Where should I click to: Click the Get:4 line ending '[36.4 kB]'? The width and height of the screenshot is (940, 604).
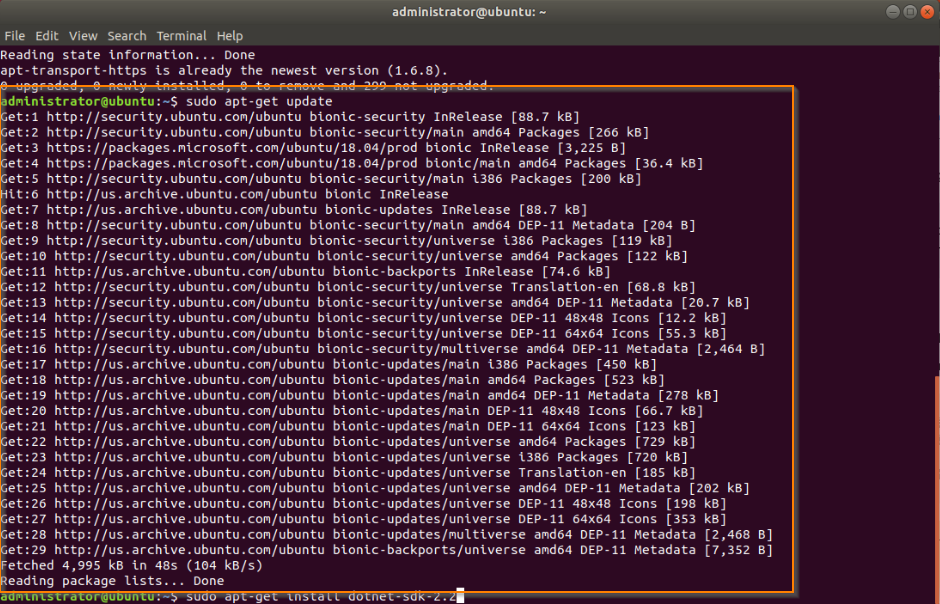click(x=352, y=164)
